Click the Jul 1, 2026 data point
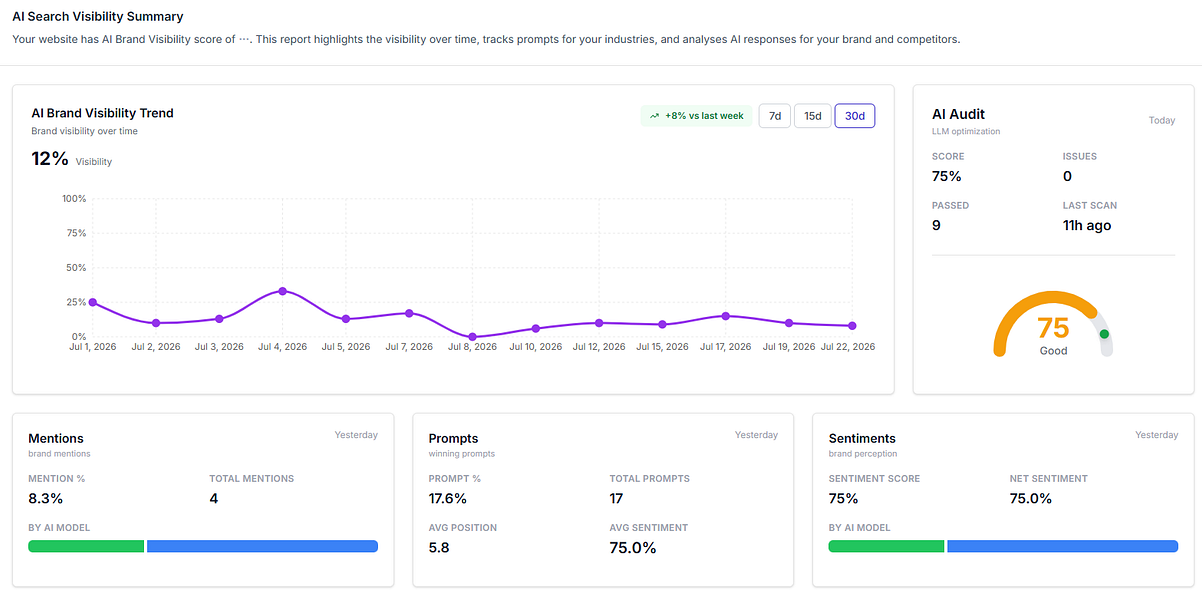The height and width of the screenshot is (600, 1202). point(93,302)
